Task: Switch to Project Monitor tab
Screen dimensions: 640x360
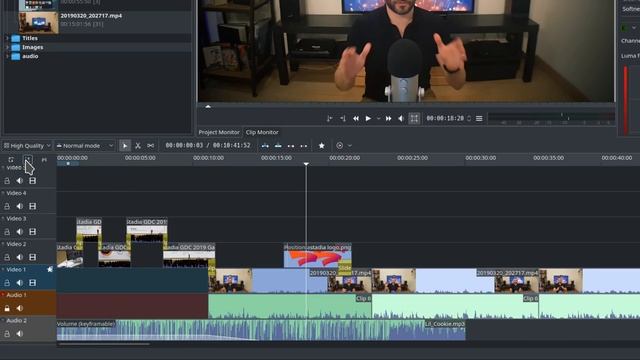Action: [x=219, y=132]
